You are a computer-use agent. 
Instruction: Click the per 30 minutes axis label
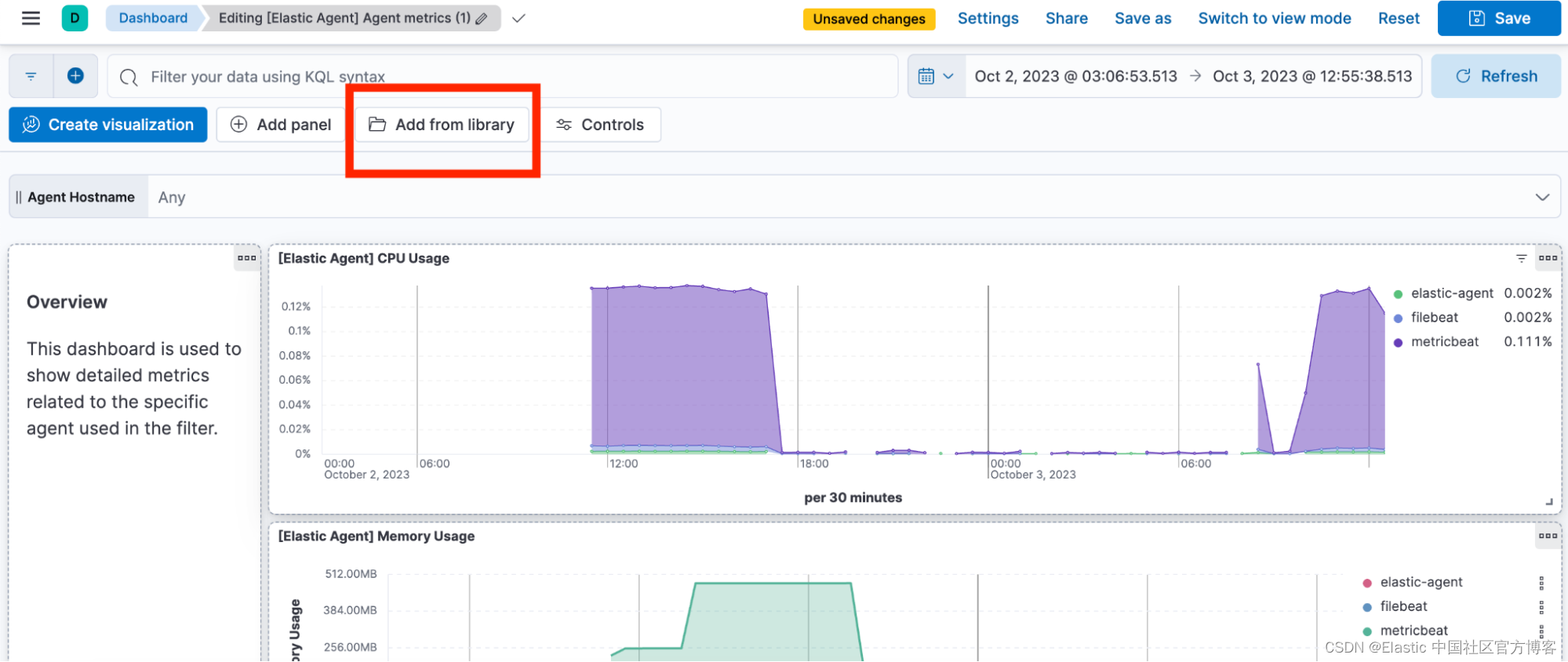(853, 497)
